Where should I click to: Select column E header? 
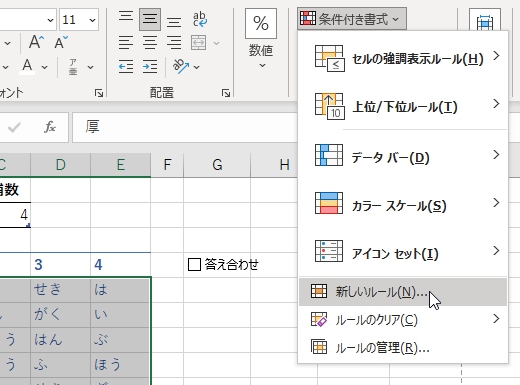[121, 165]
